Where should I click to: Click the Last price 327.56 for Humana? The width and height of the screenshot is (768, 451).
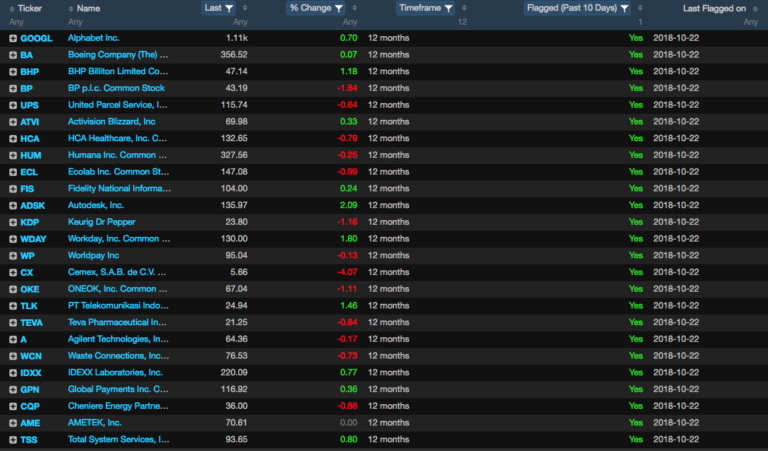tap(234, 155)
